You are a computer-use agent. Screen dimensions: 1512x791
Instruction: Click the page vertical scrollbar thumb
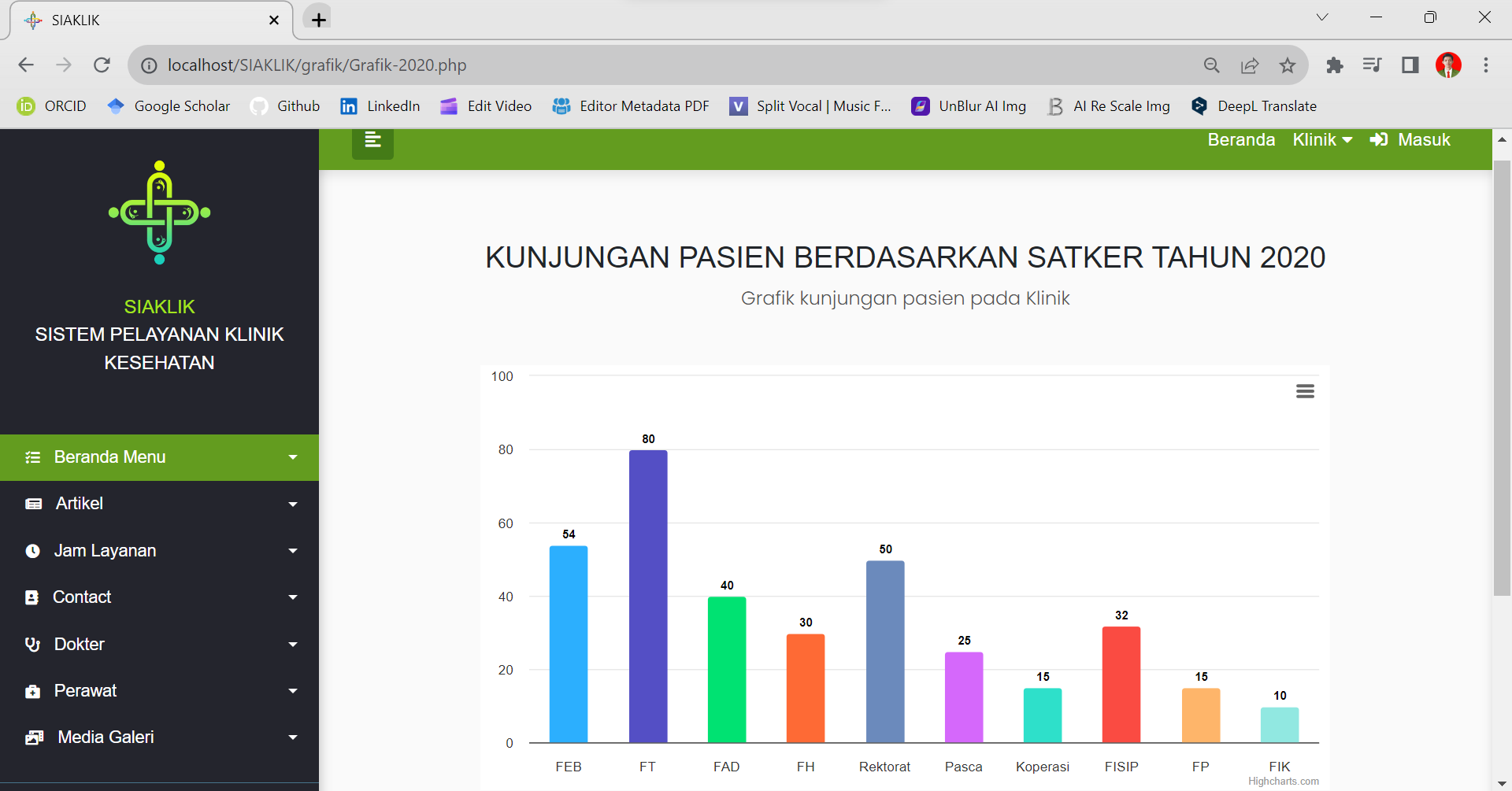point(1502,378)
